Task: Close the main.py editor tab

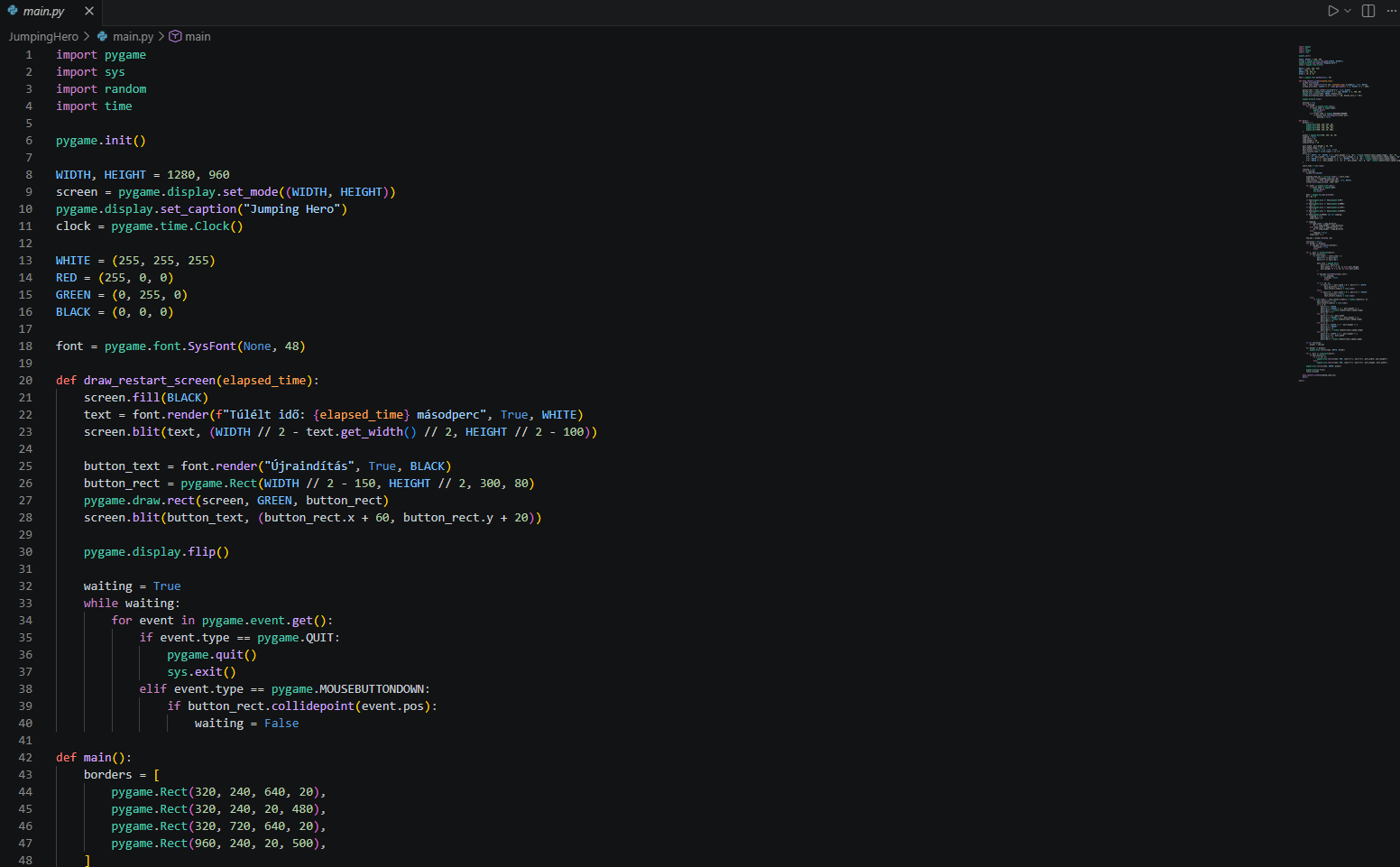Action: pos(89,11)
